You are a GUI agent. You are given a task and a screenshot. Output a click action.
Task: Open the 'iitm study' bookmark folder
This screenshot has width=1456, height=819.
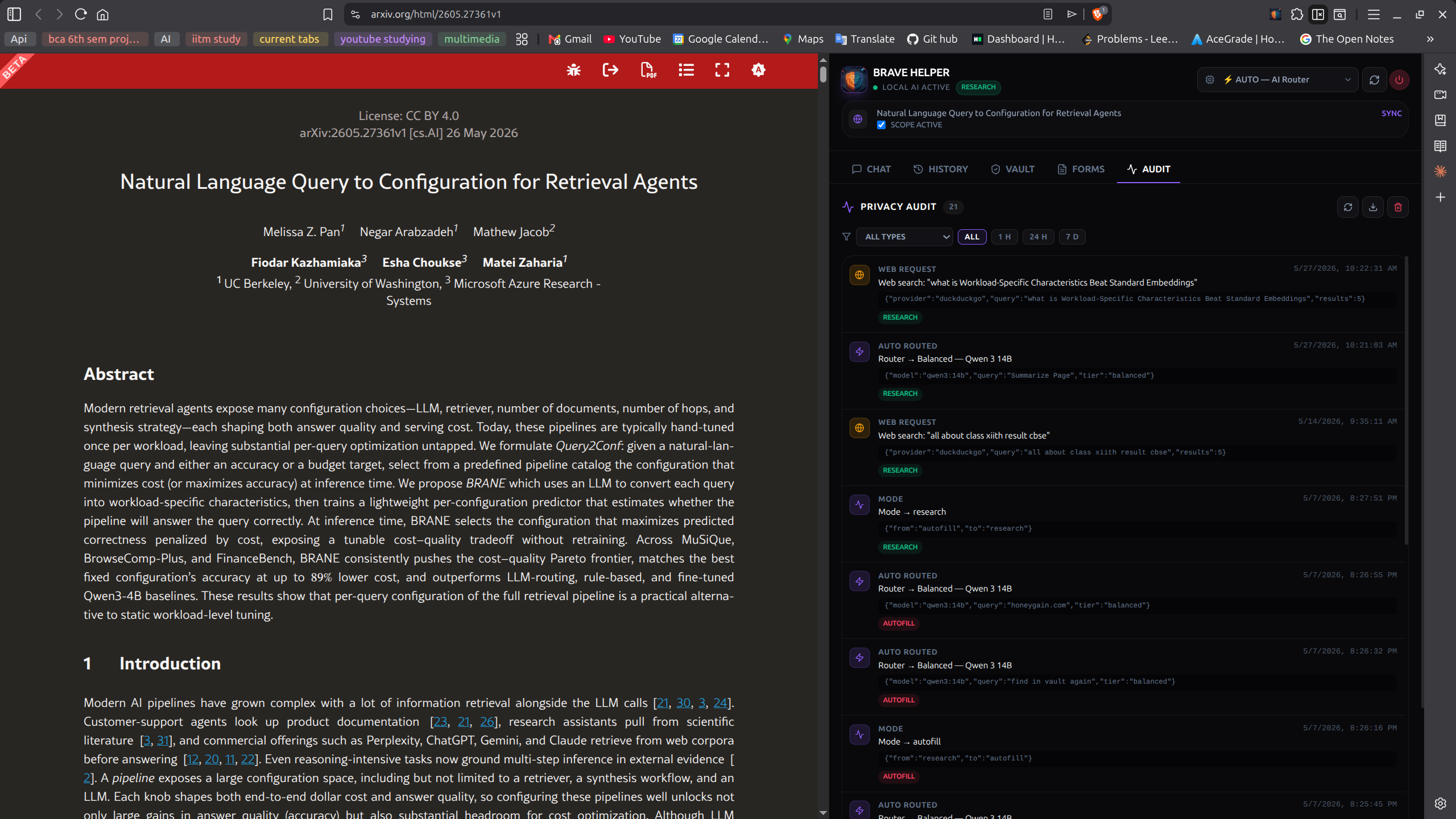tap(216, 39)
